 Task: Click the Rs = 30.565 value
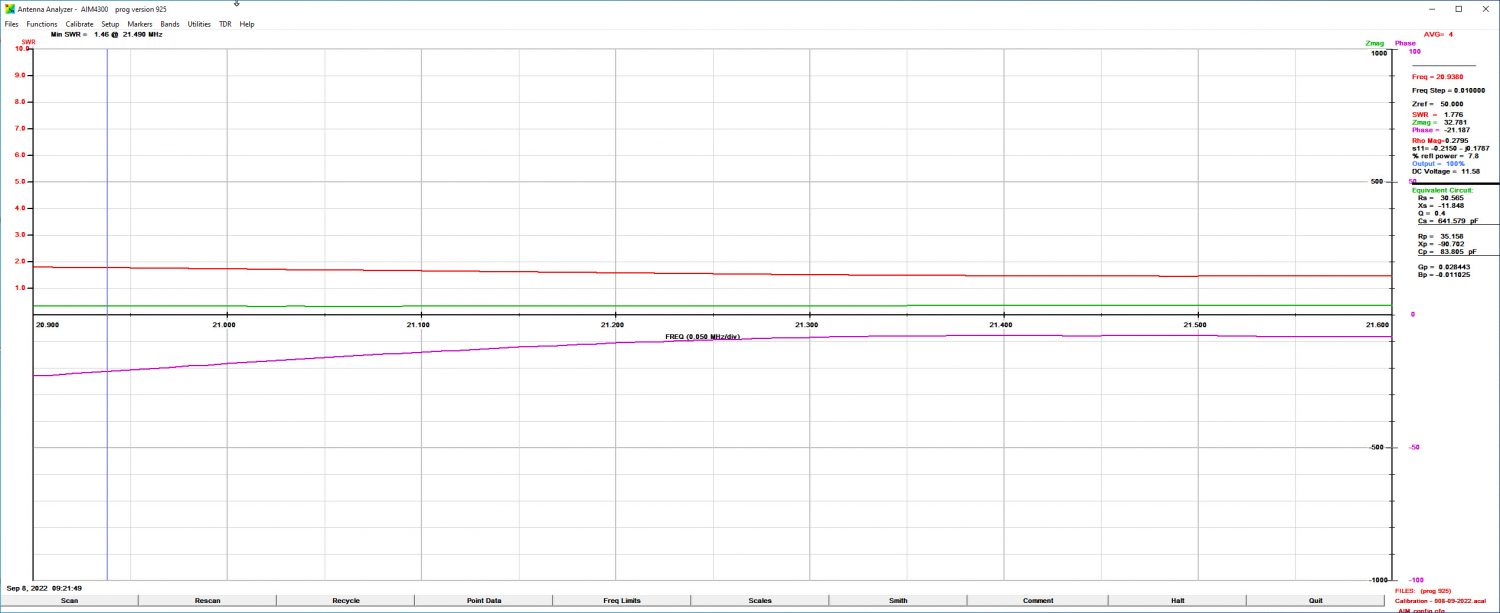[1440, 198]
